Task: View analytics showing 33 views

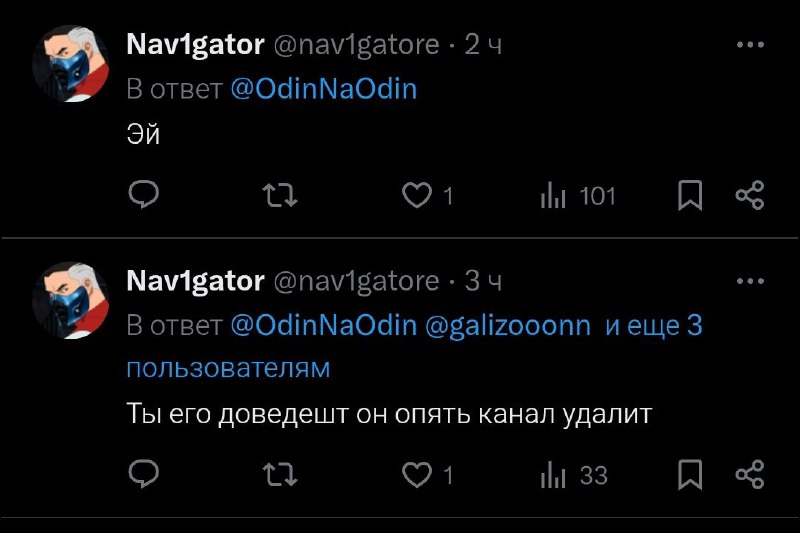Action: point(574,474)
